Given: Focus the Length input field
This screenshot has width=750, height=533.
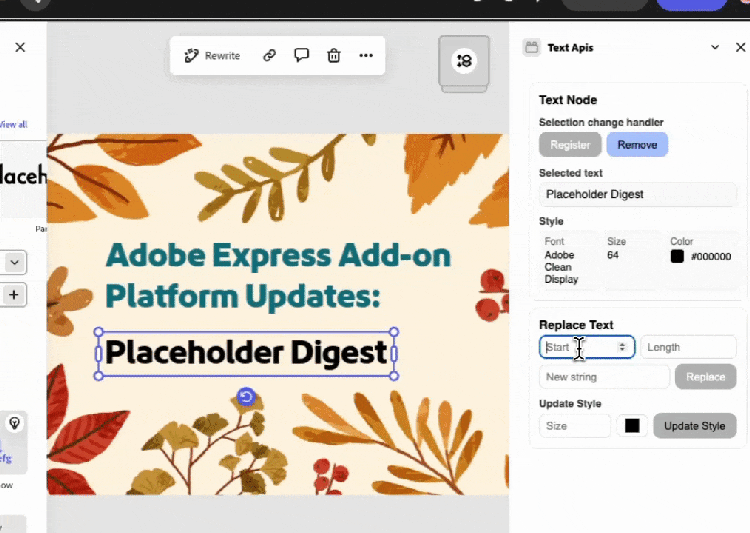Looking at the screenshot, I should click(x=688, y=347).
